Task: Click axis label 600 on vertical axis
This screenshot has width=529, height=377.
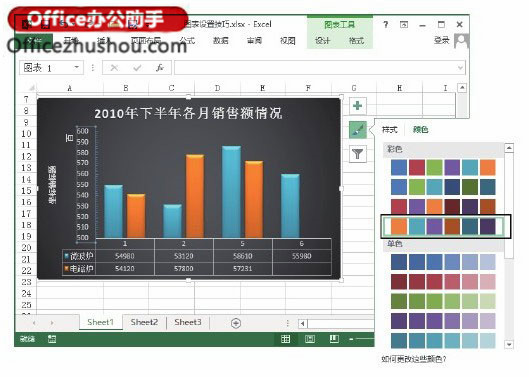Action: point(83,131)
